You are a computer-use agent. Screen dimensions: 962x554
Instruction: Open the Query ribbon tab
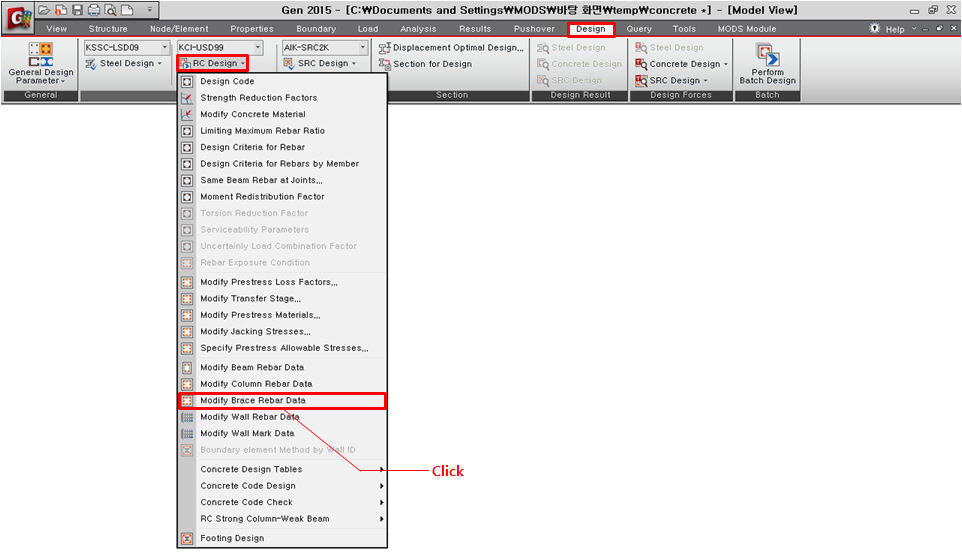[x=639, y=29]
